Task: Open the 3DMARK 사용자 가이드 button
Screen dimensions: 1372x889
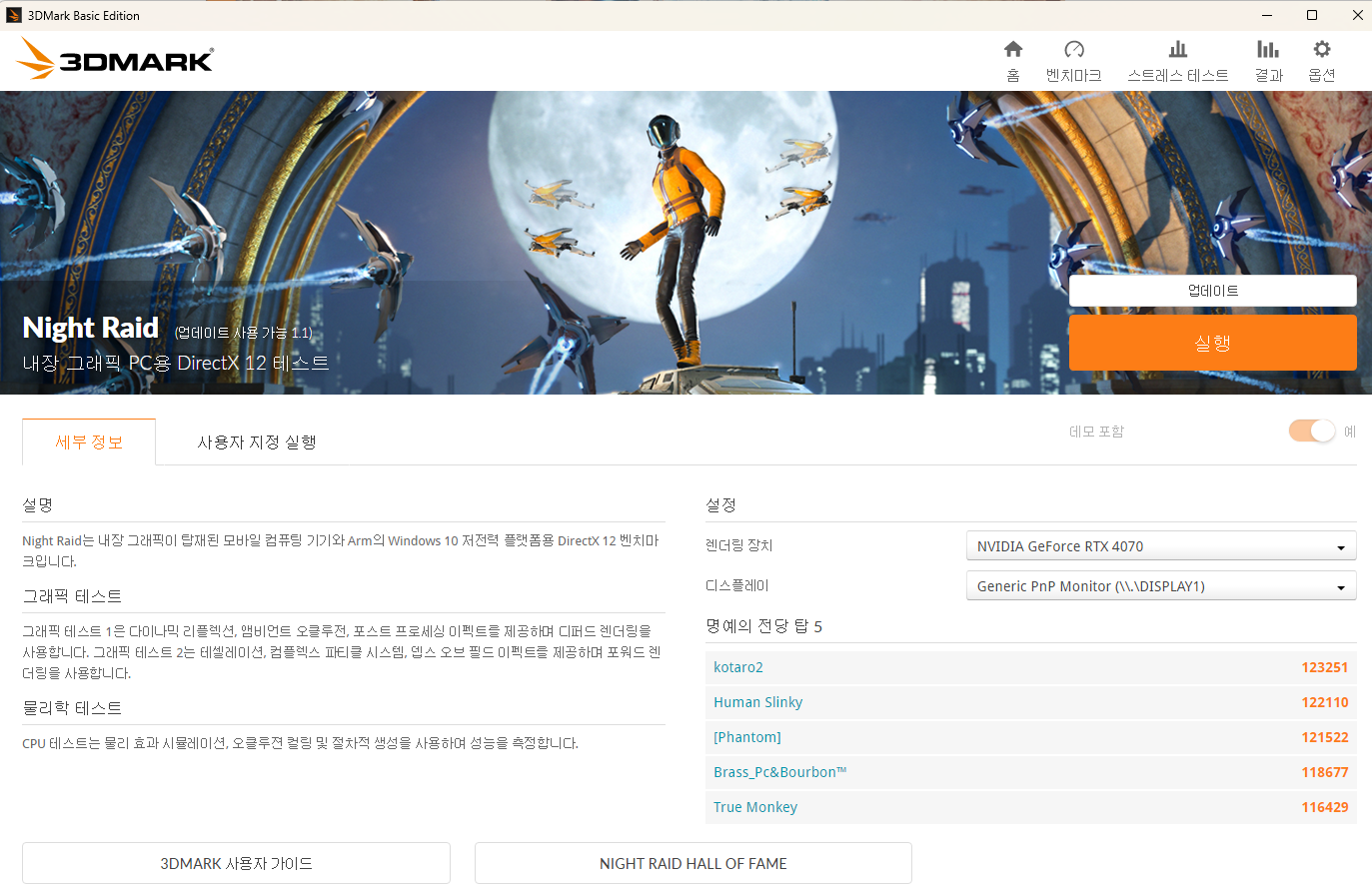Action: point(236,863)
